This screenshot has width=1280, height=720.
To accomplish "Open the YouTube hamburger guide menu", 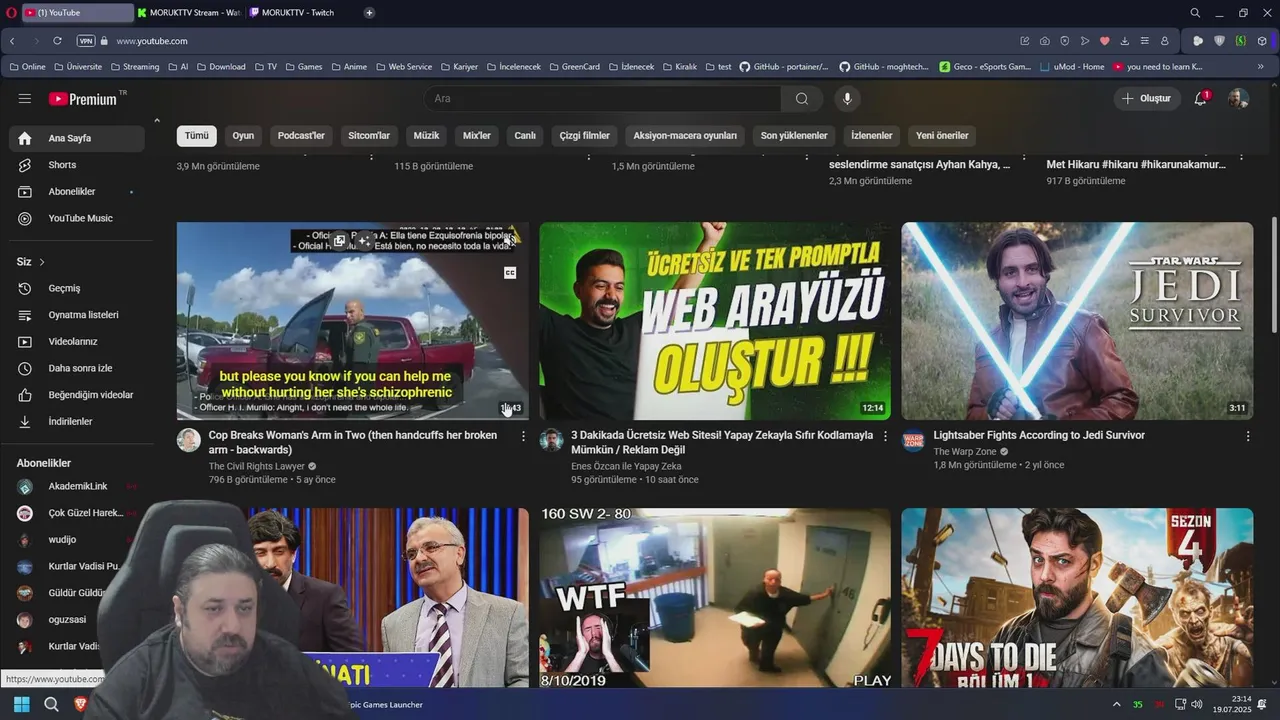I will (25, 99).
